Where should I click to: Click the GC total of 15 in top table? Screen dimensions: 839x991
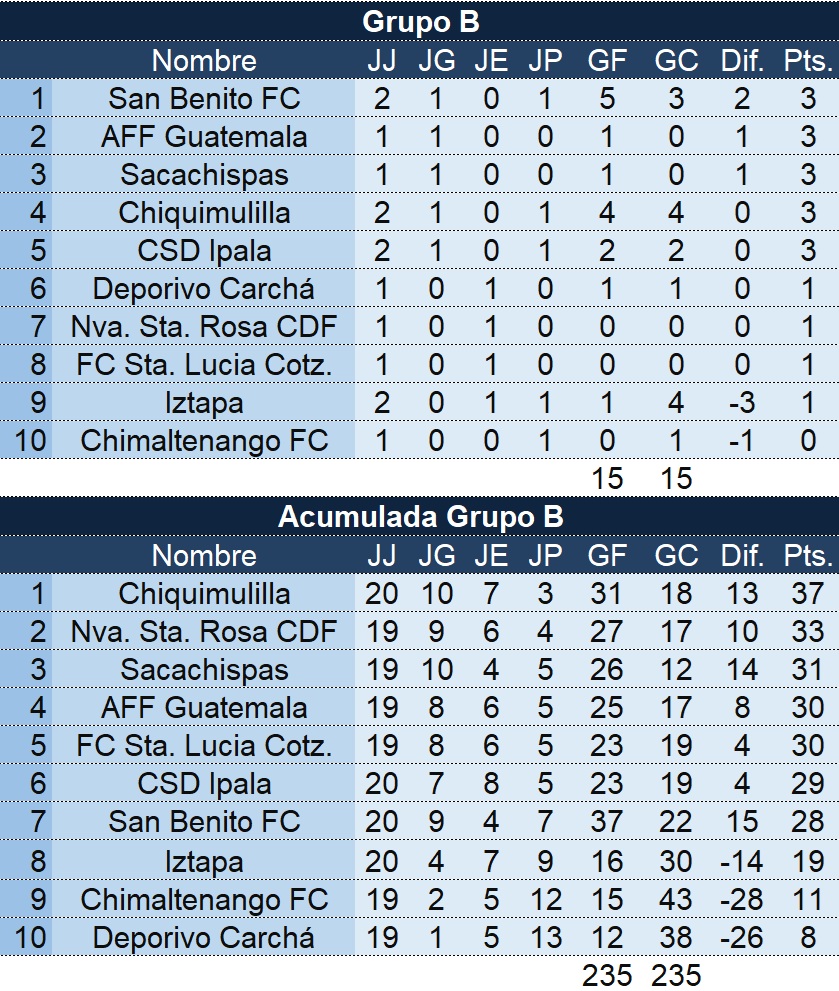coord(677,478)
